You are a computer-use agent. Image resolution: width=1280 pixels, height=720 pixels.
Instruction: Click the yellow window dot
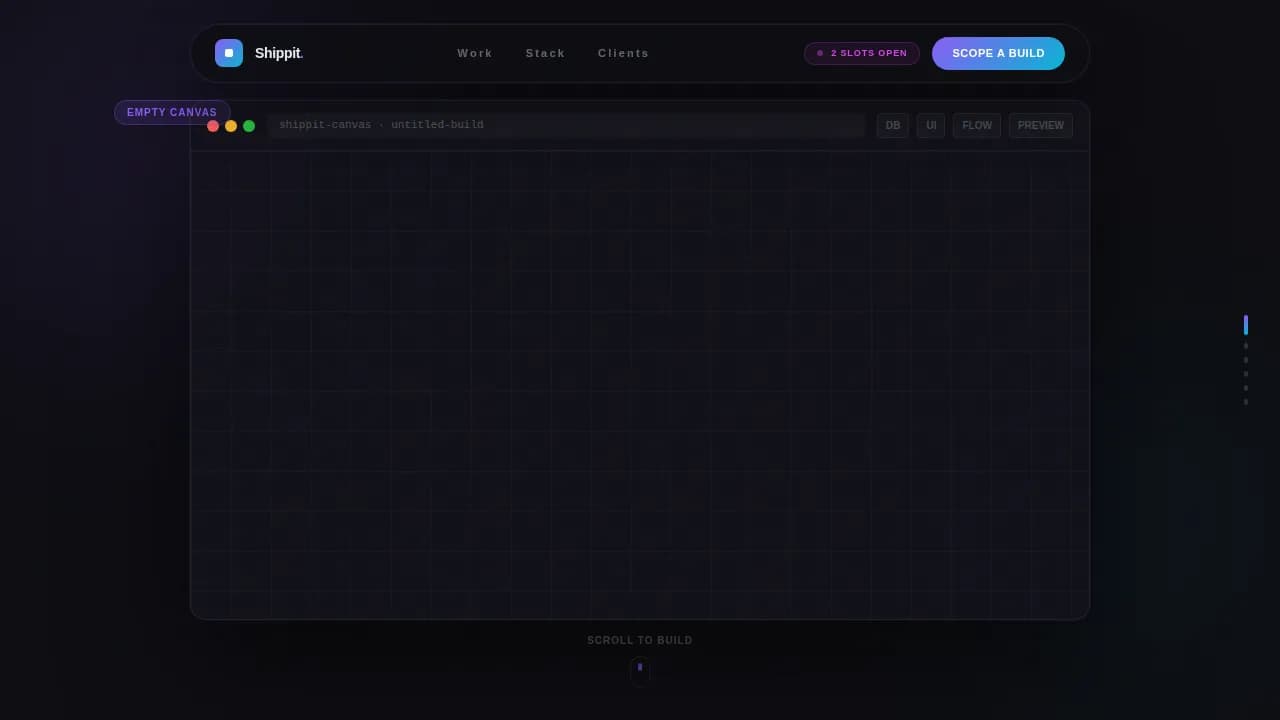[x=231, y=126]
